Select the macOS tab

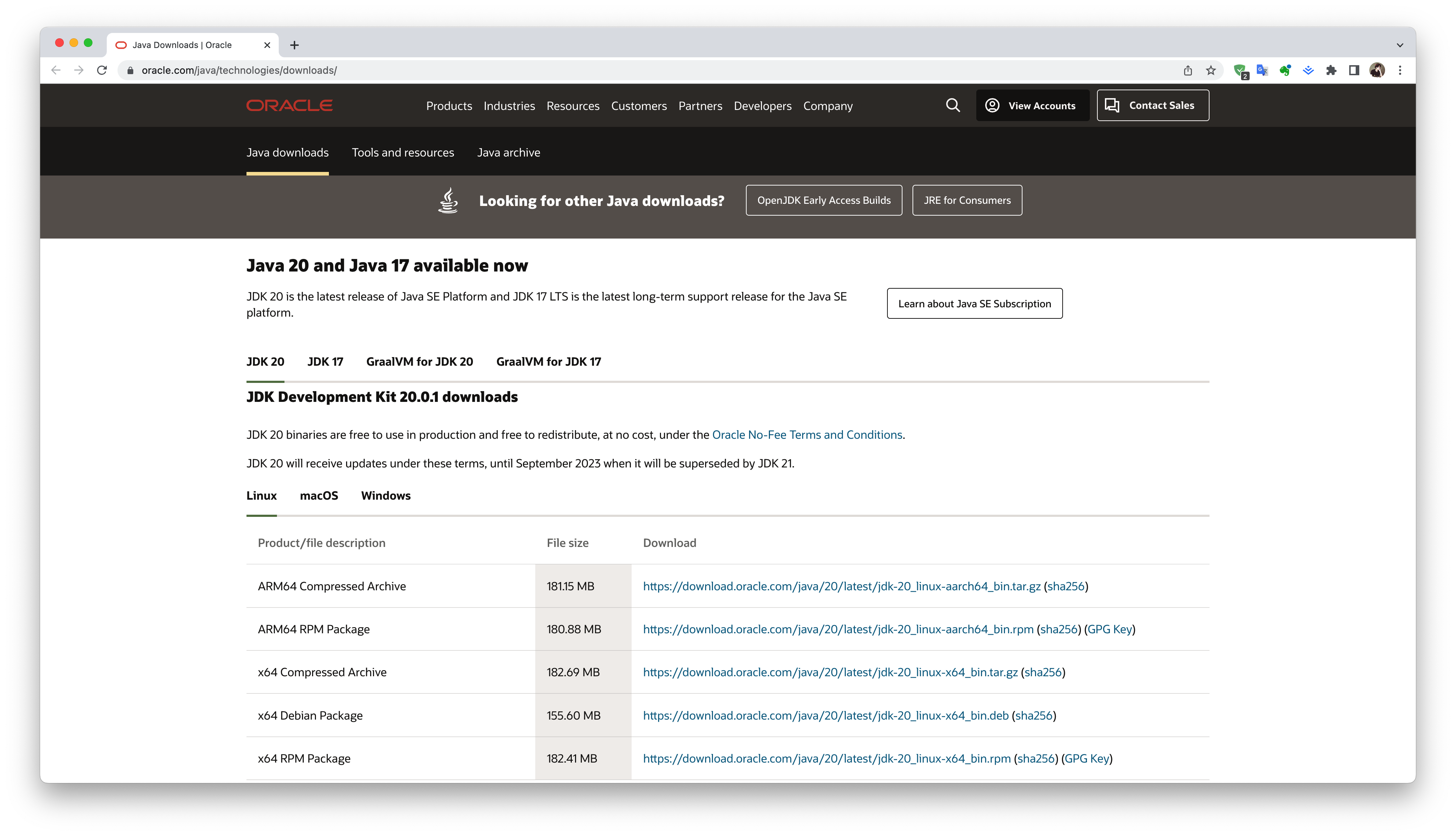click(318, 495)
